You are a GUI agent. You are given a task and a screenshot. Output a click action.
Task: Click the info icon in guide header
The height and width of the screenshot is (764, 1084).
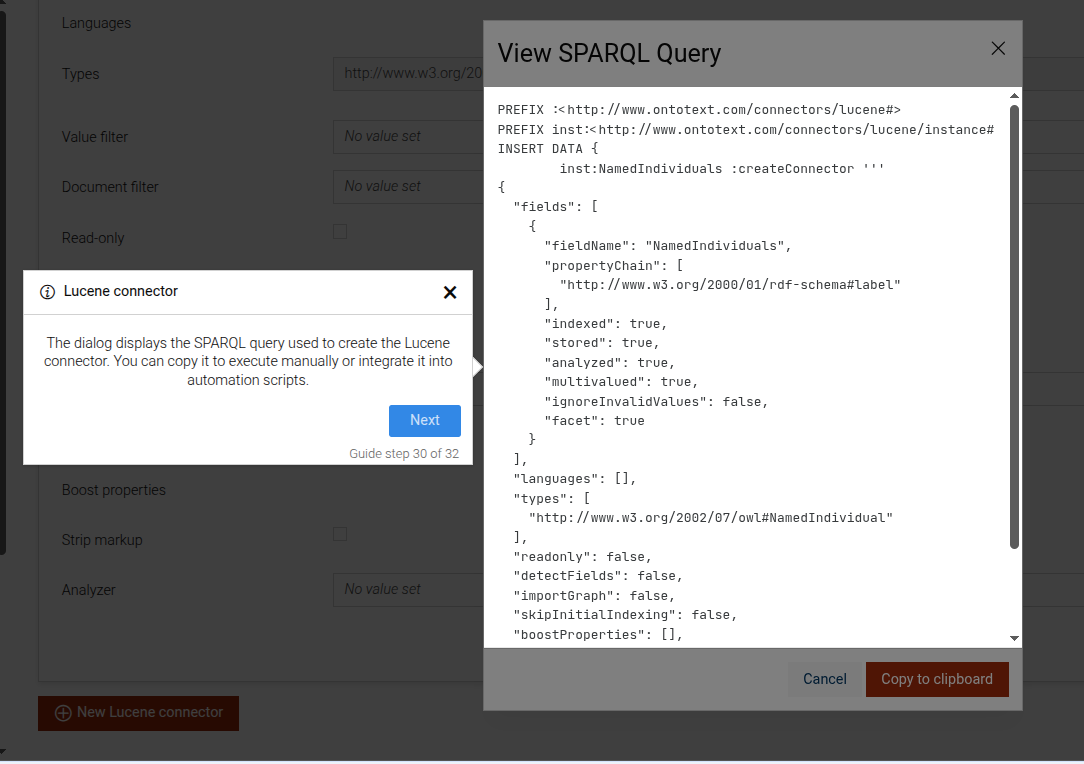tap(47, 292)
